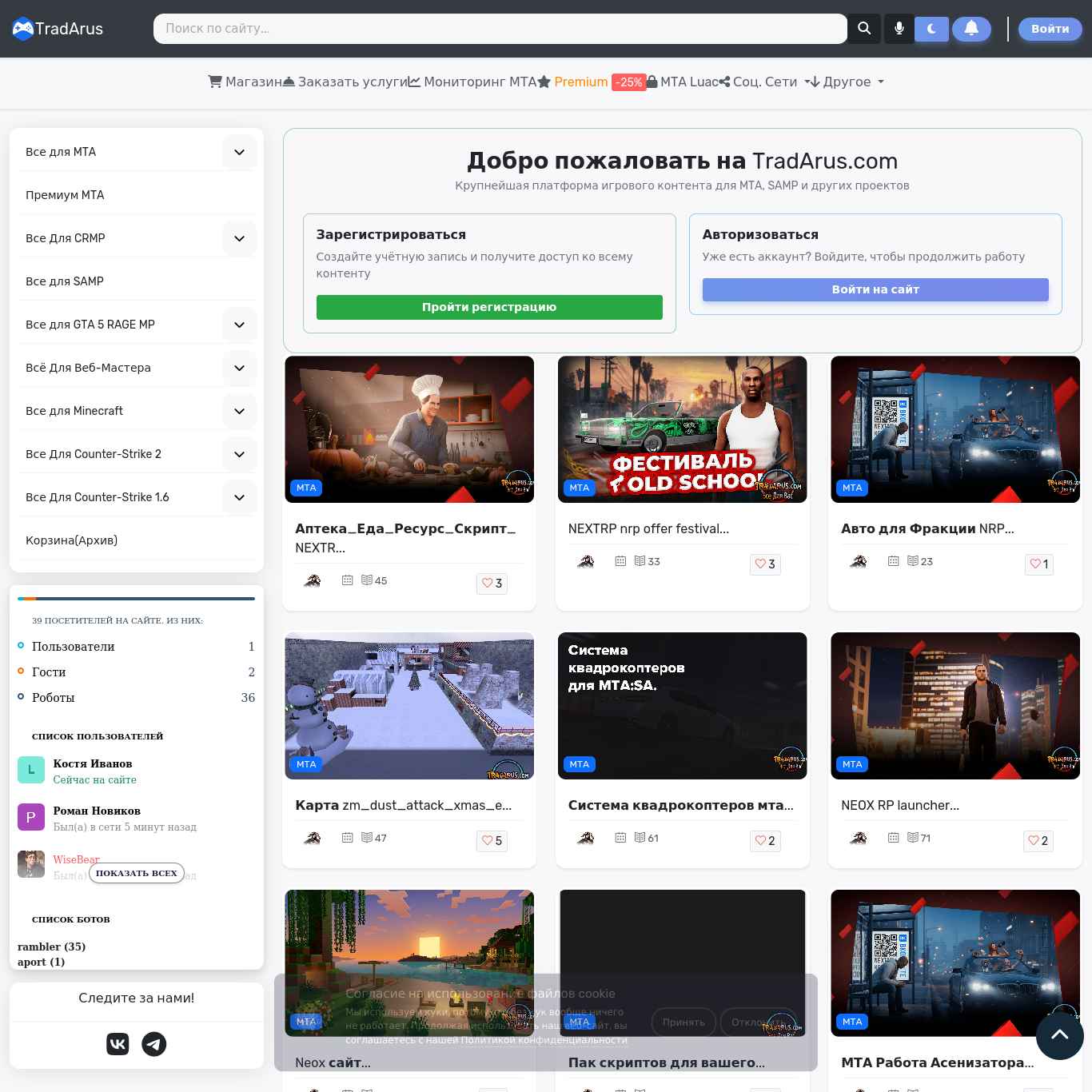Open Премиум МТА sidebar link
This screenshot has height=1092, width=1092.
point(65,195)
